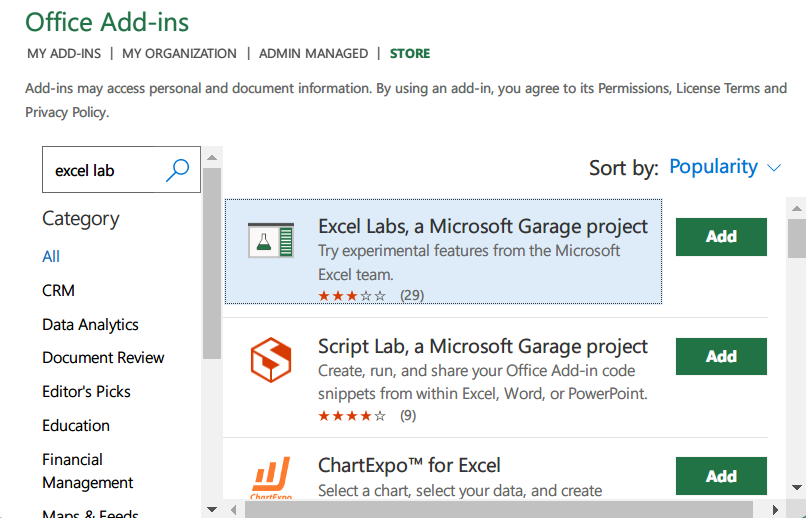Select the CRM category
The width and height of the screenshot is (806, 518).
[58, 290]
